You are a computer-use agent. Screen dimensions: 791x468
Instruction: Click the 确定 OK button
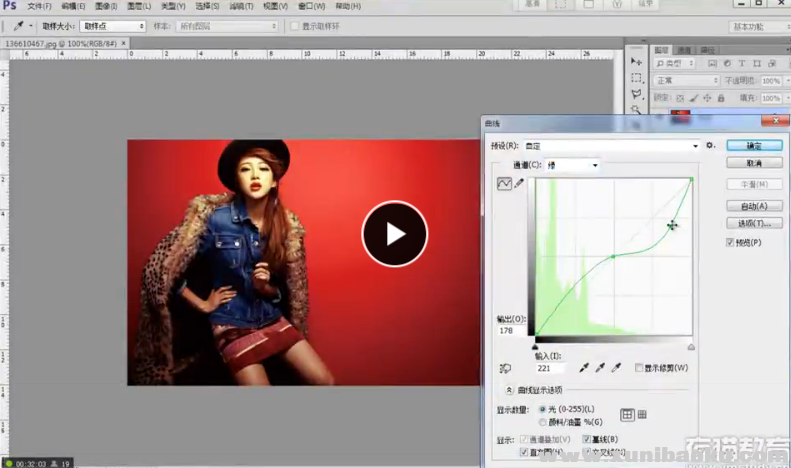754,146
